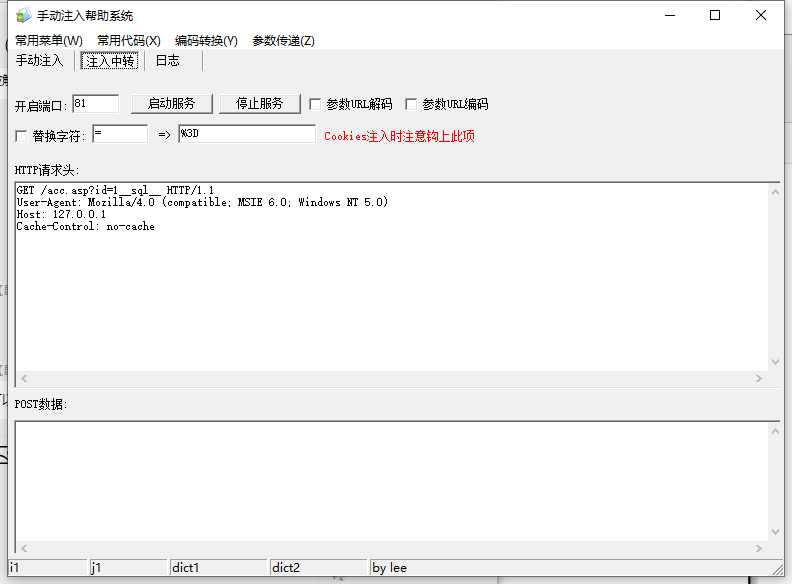
Task: Click the Host: 127.0.0.1 line
Action: [x=61, y=215]
